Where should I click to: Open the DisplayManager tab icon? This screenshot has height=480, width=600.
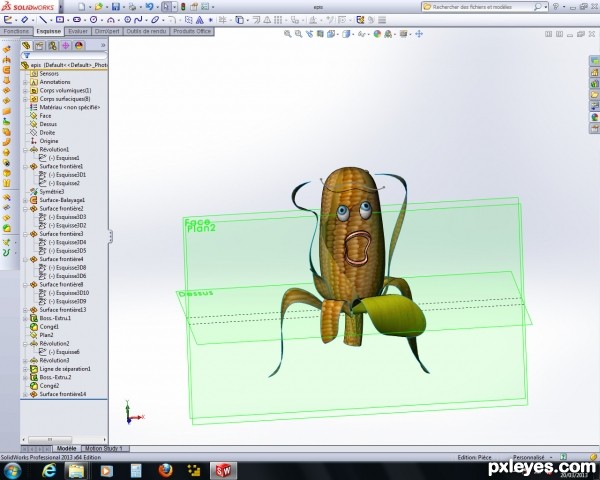[x=78, y=46]
